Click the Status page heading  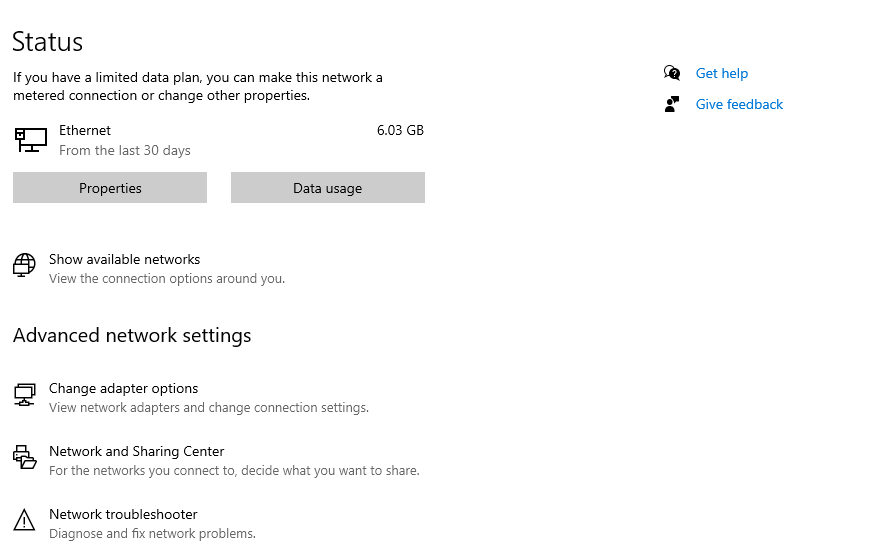(47, 42)
